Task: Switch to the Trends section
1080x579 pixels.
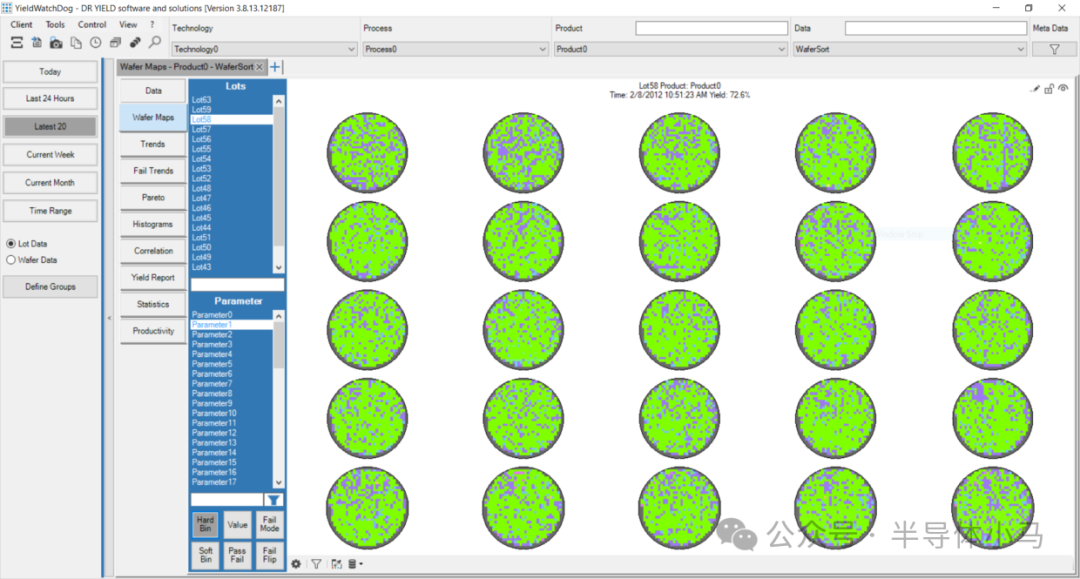Action: 153,144
